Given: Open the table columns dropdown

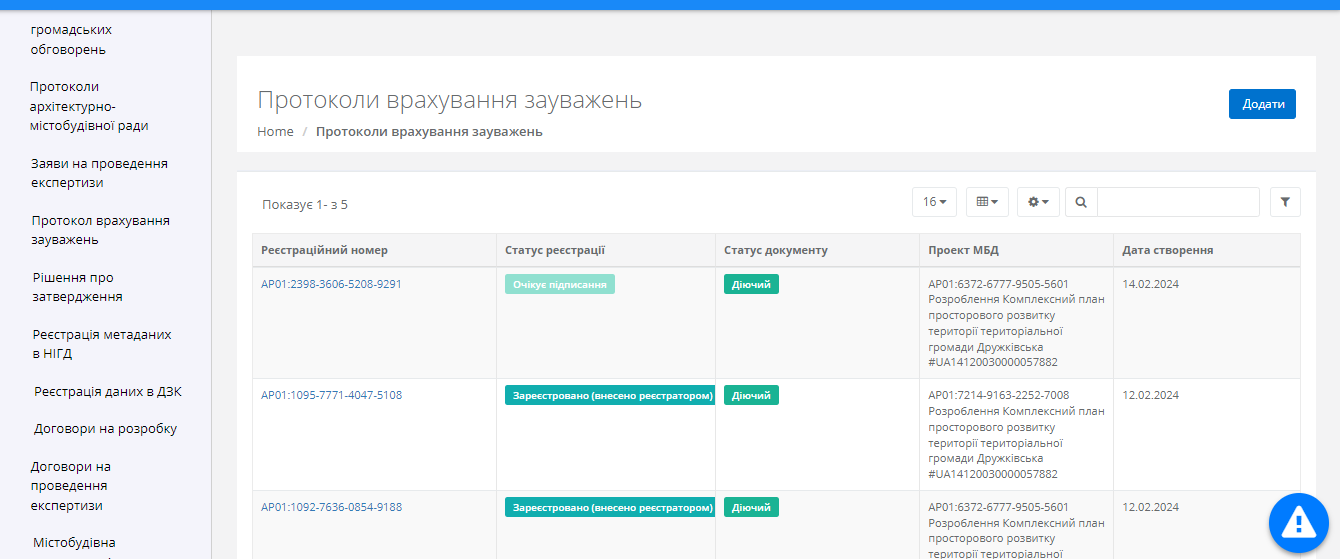Looking at the screenshot, I should (987, 202).
